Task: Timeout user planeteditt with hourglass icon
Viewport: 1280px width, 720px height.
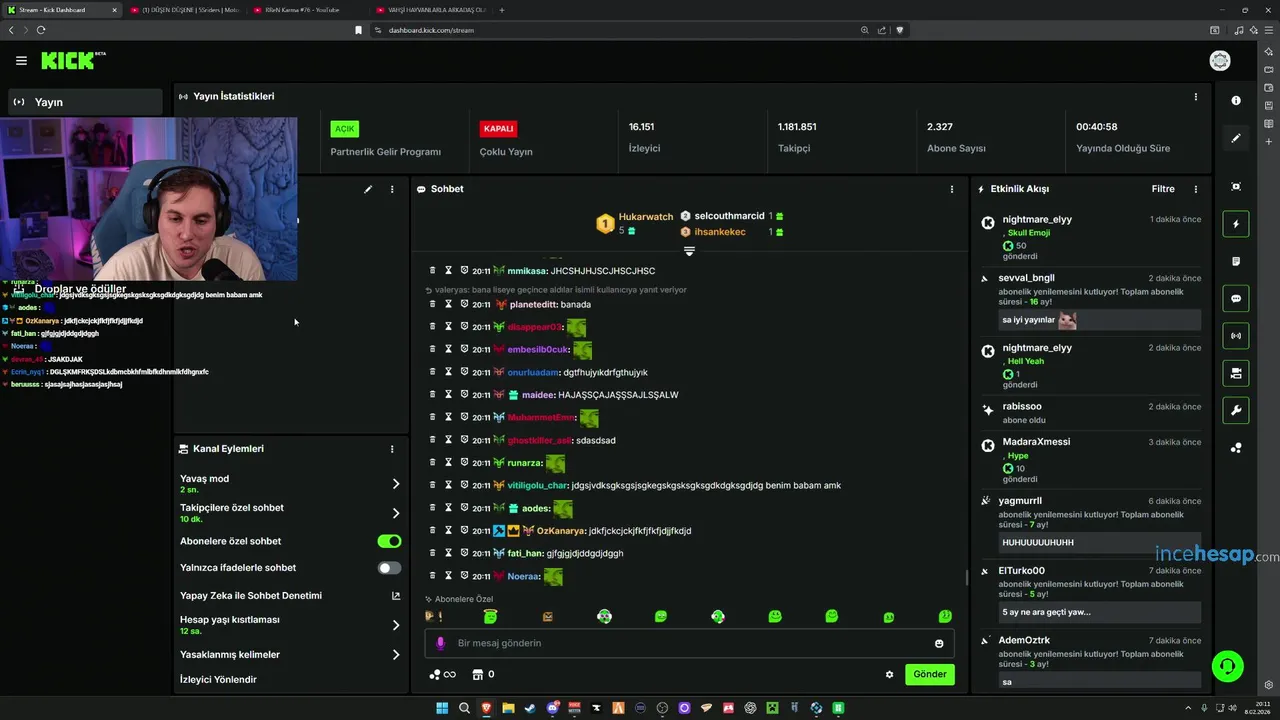Action: pyautogui.click(x=448, y=304)
